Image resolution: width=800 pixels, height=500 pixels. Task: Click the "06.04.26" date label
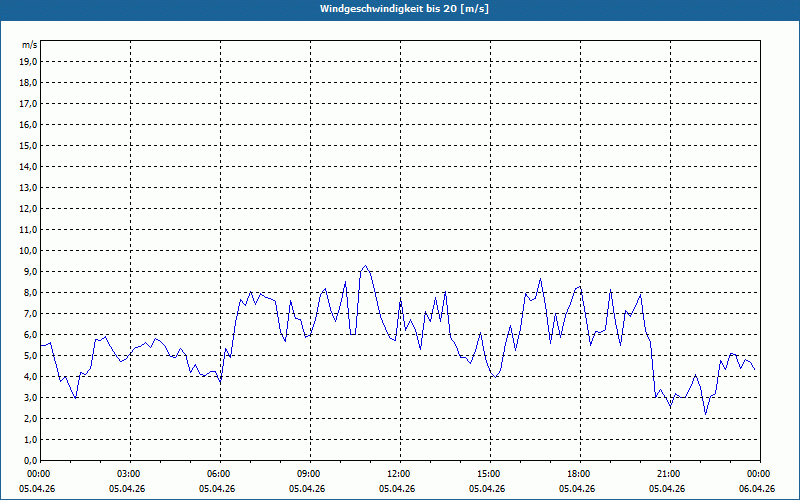pyautogui.click(x=757, y=489)
